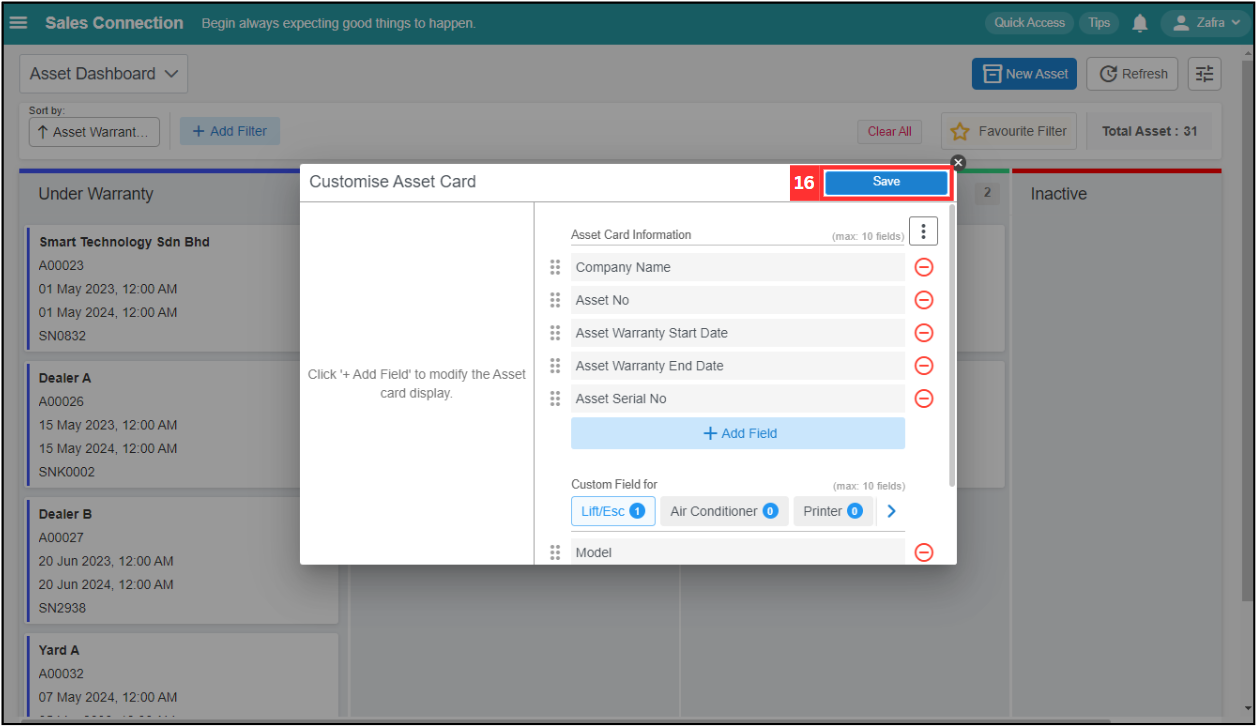Show more custom field category tabs

(891, 511)
